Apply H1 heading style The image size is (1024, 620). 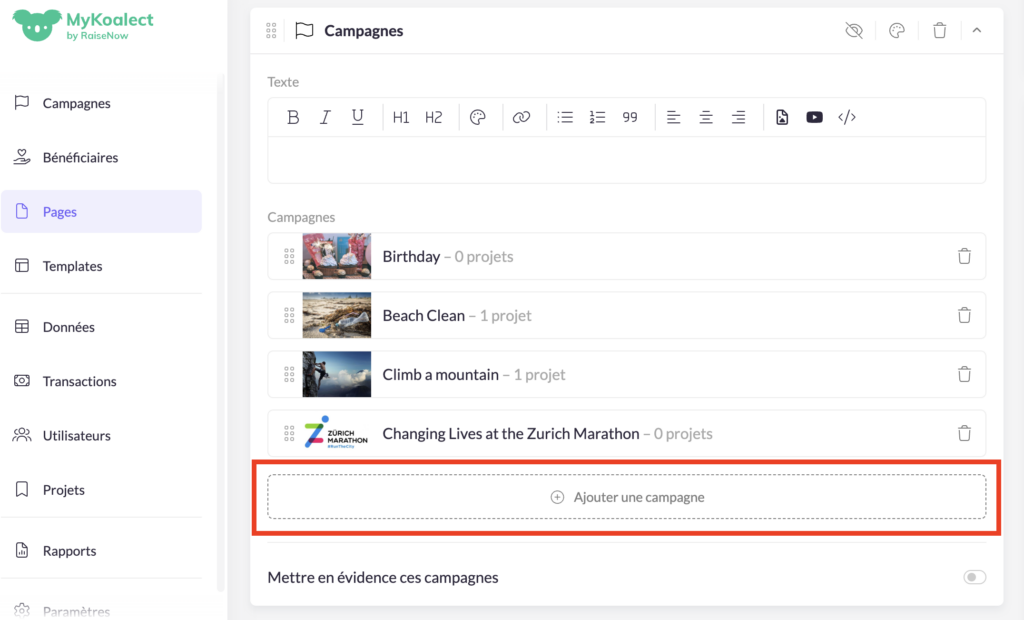tap(401, 117)
